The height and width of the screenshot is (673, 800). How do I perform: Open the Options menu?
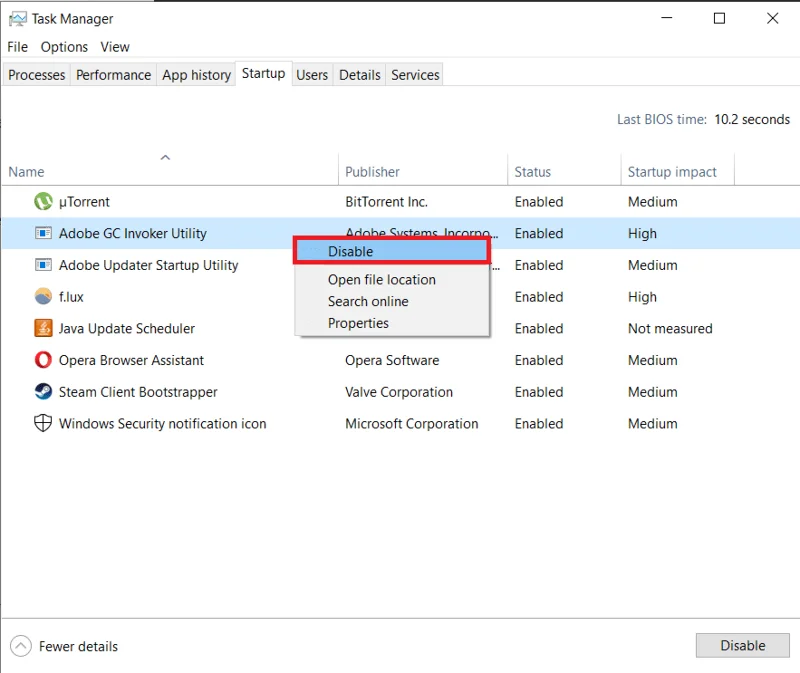point(64,47)
